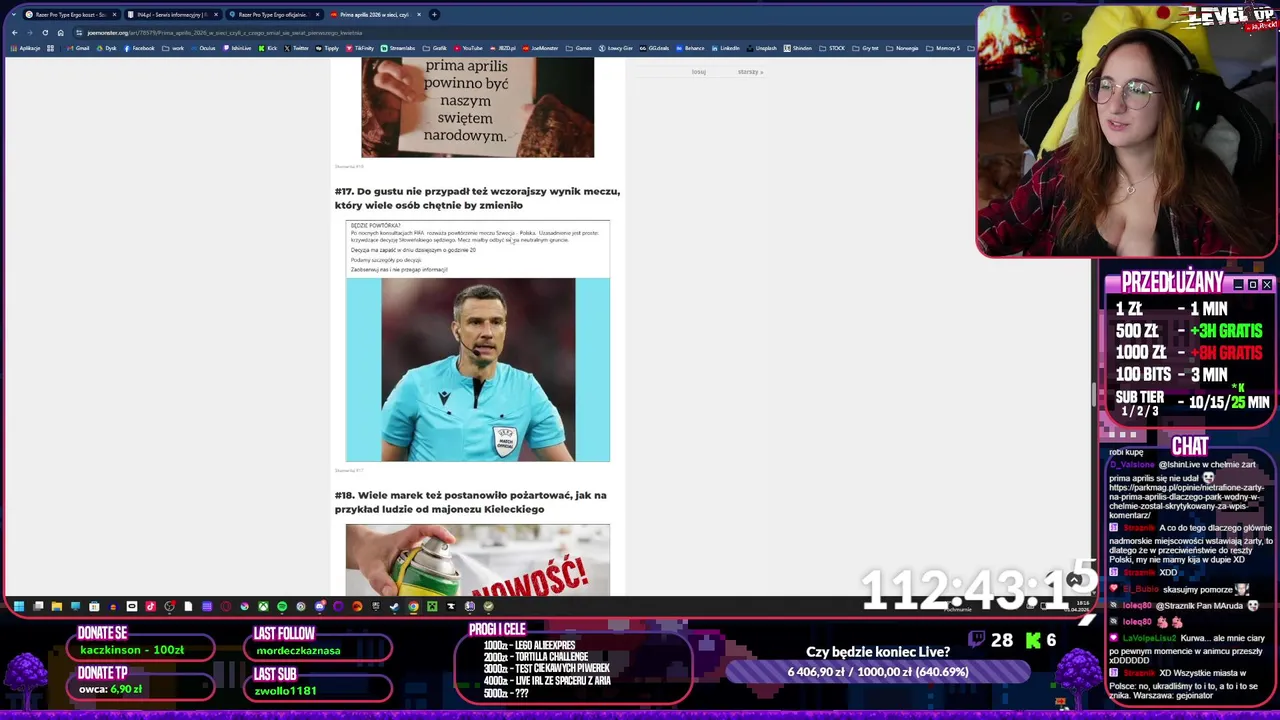1280x720 pixels.
Task: Open the referee photo image
Action: point(478,370)
